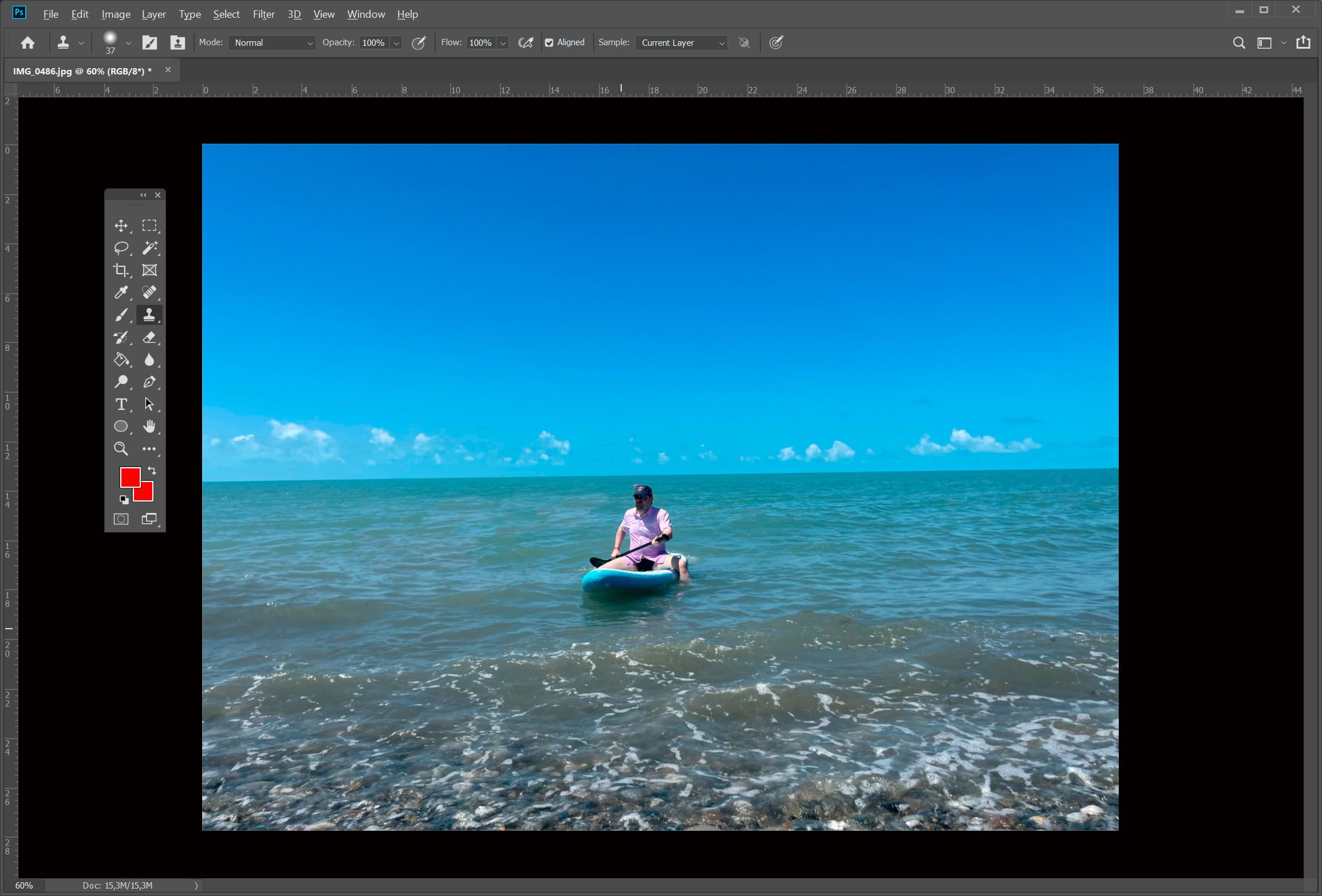Select the Zoom tool
This screenshot has height=896, width=1322.
pos(121,448)
